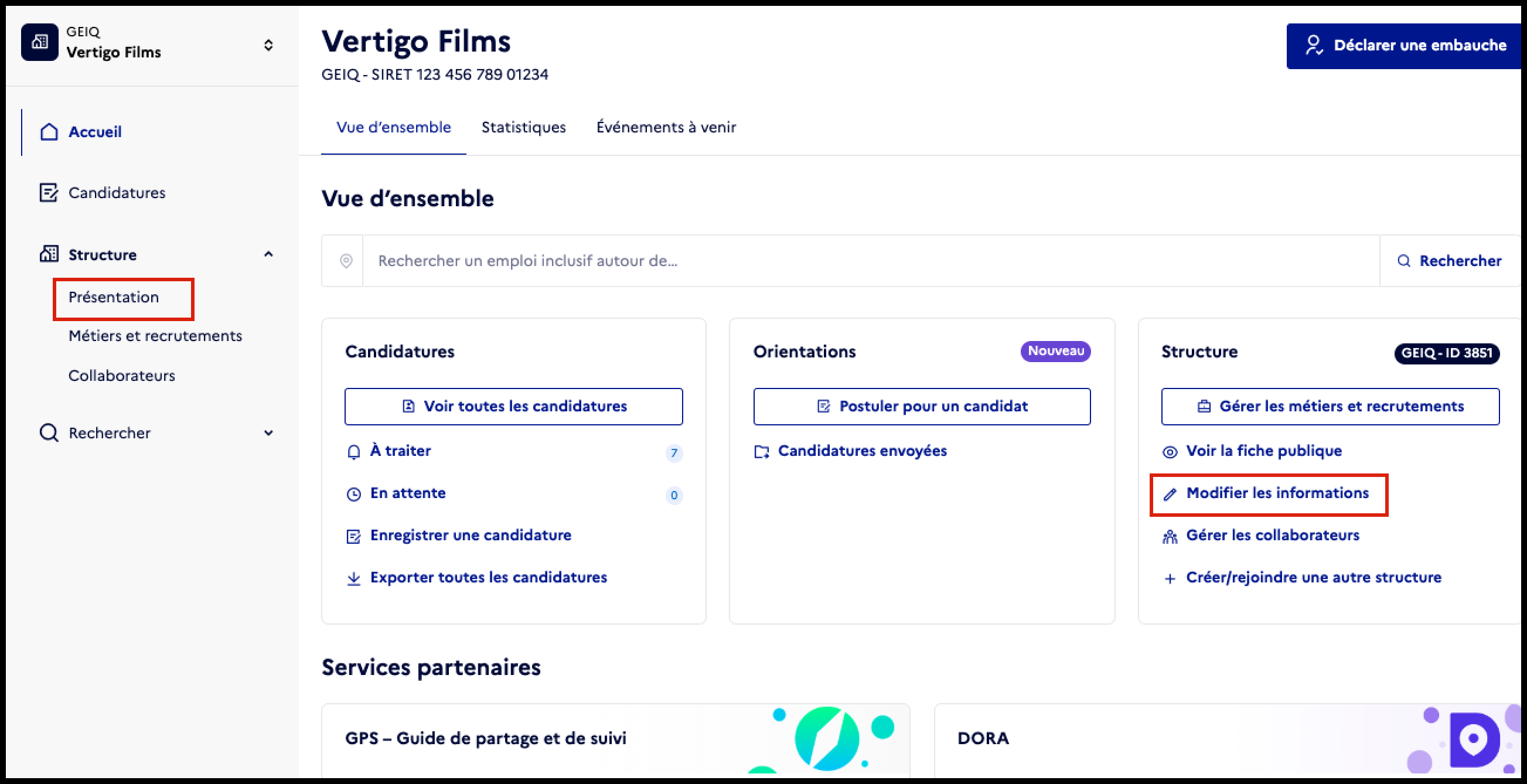Click the clock icon next to En attente
This screenshot has height=784, width=1527.
point(354,494)
